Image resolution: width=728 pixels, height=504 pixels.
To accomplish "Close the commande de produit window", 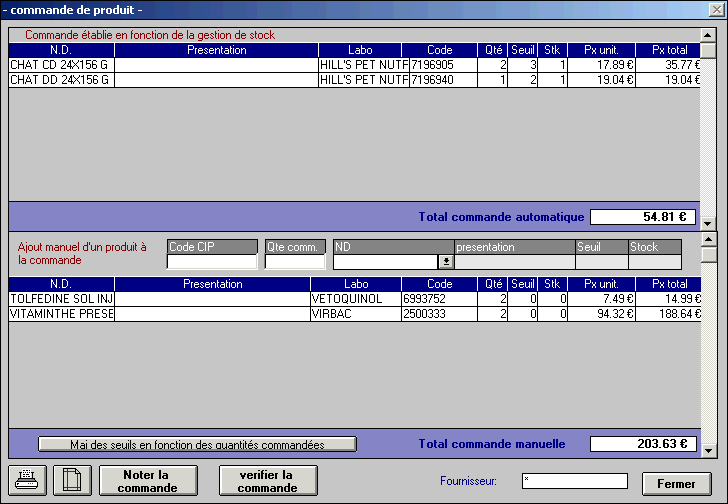I will (716, 9).
